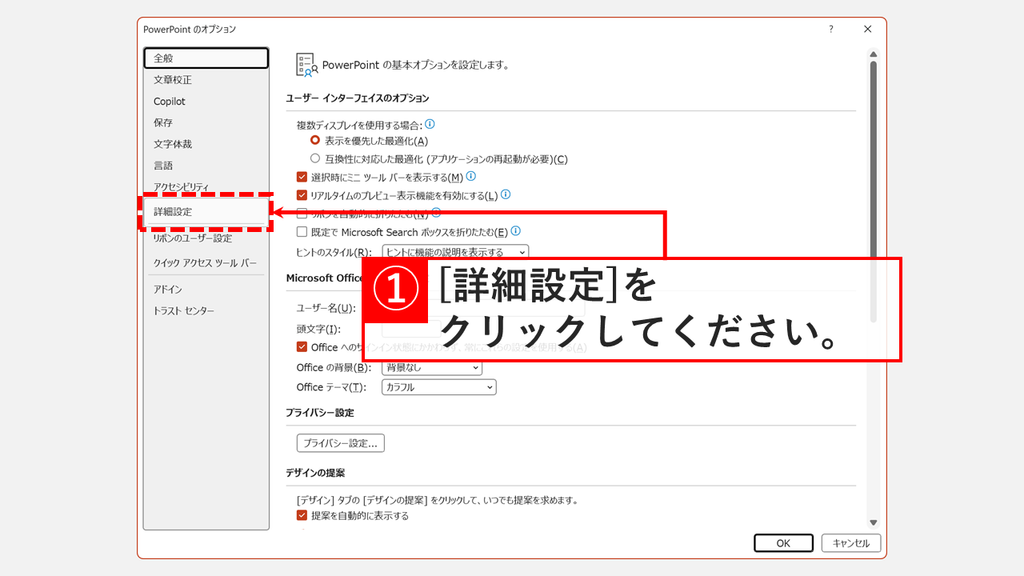Toggle リアルタイムのプレビュー表示機能 checkbox
Viewport: 1024px width, 576px height.
pos(302,195)
